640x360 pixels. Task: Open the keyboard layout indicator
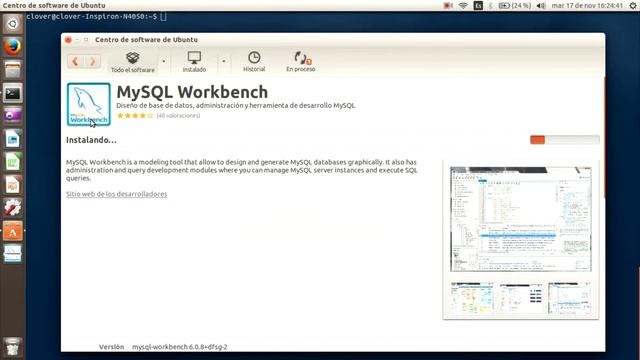click(x=478, y=5)
